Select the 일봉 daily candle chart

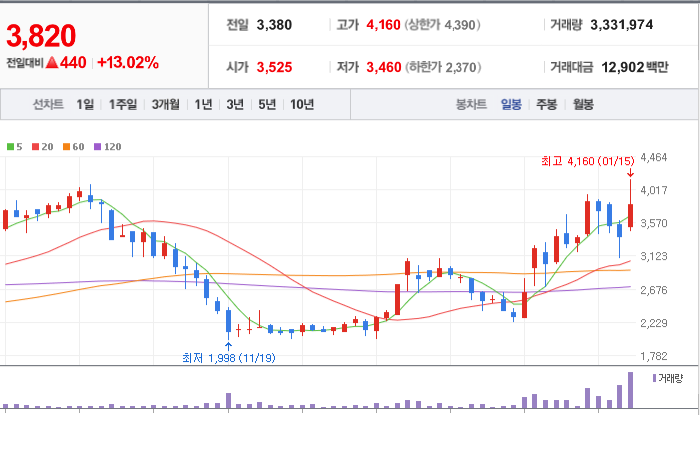511,104
